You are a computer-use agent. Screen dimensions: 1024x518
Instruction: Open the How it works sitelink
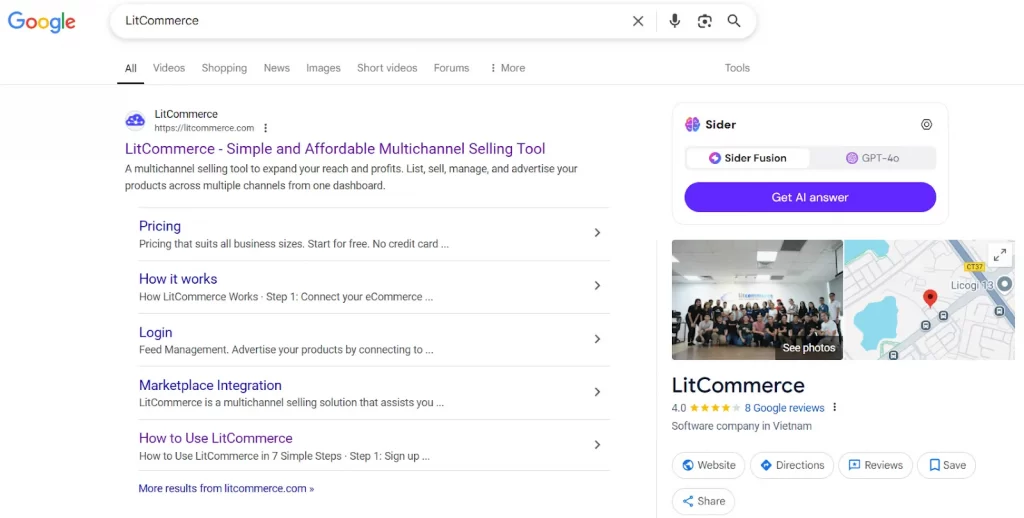(x=178, y=279)
